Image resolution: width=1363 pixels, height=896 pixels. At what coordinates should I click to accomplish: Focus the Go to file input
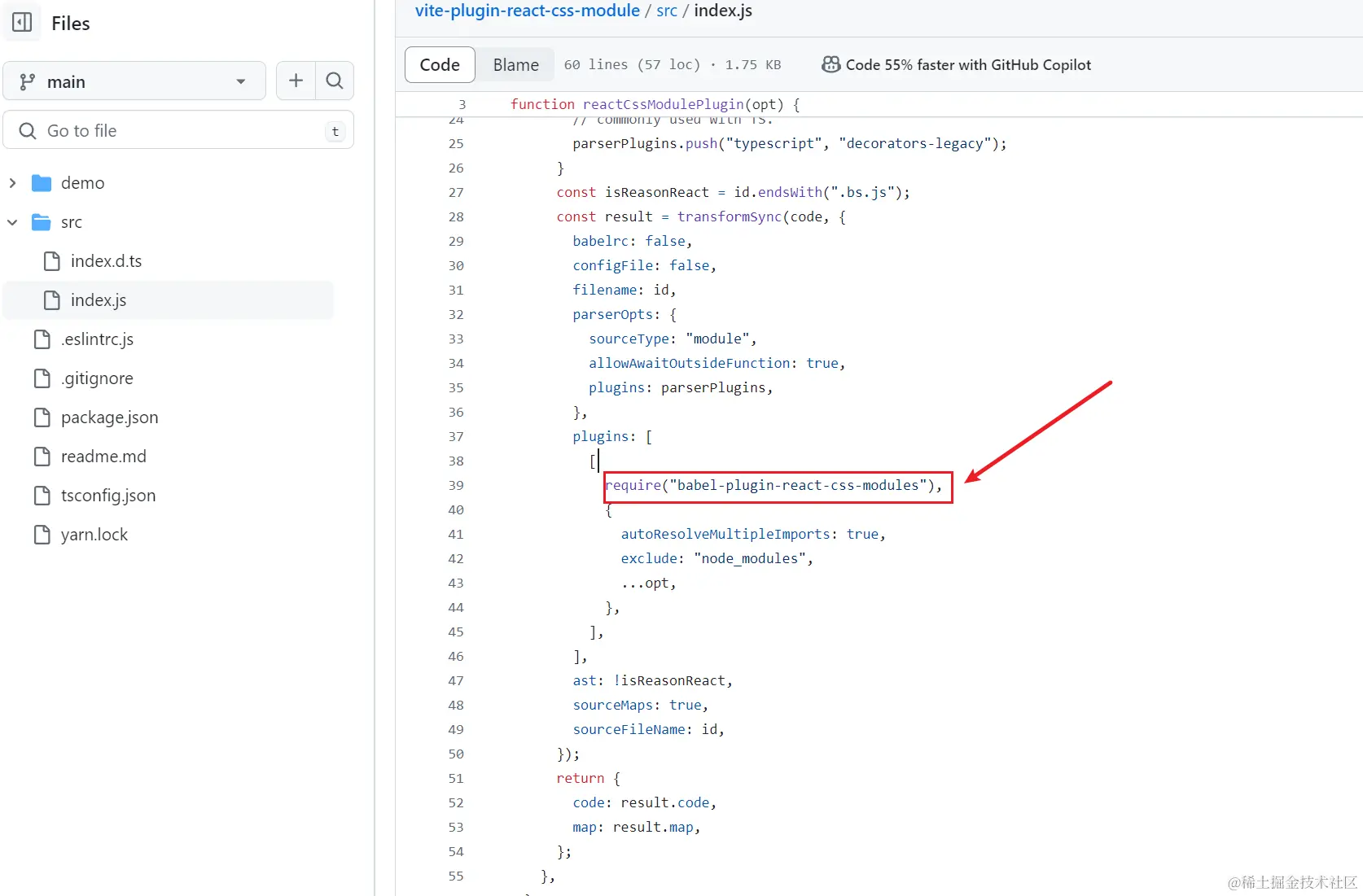[178, 130]
